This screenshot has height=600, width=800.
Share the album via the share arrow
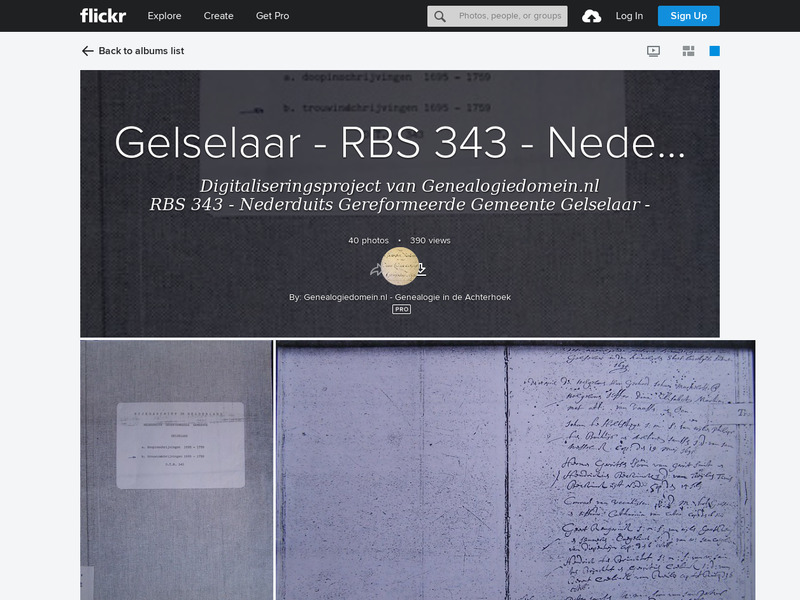click(376, 269)
